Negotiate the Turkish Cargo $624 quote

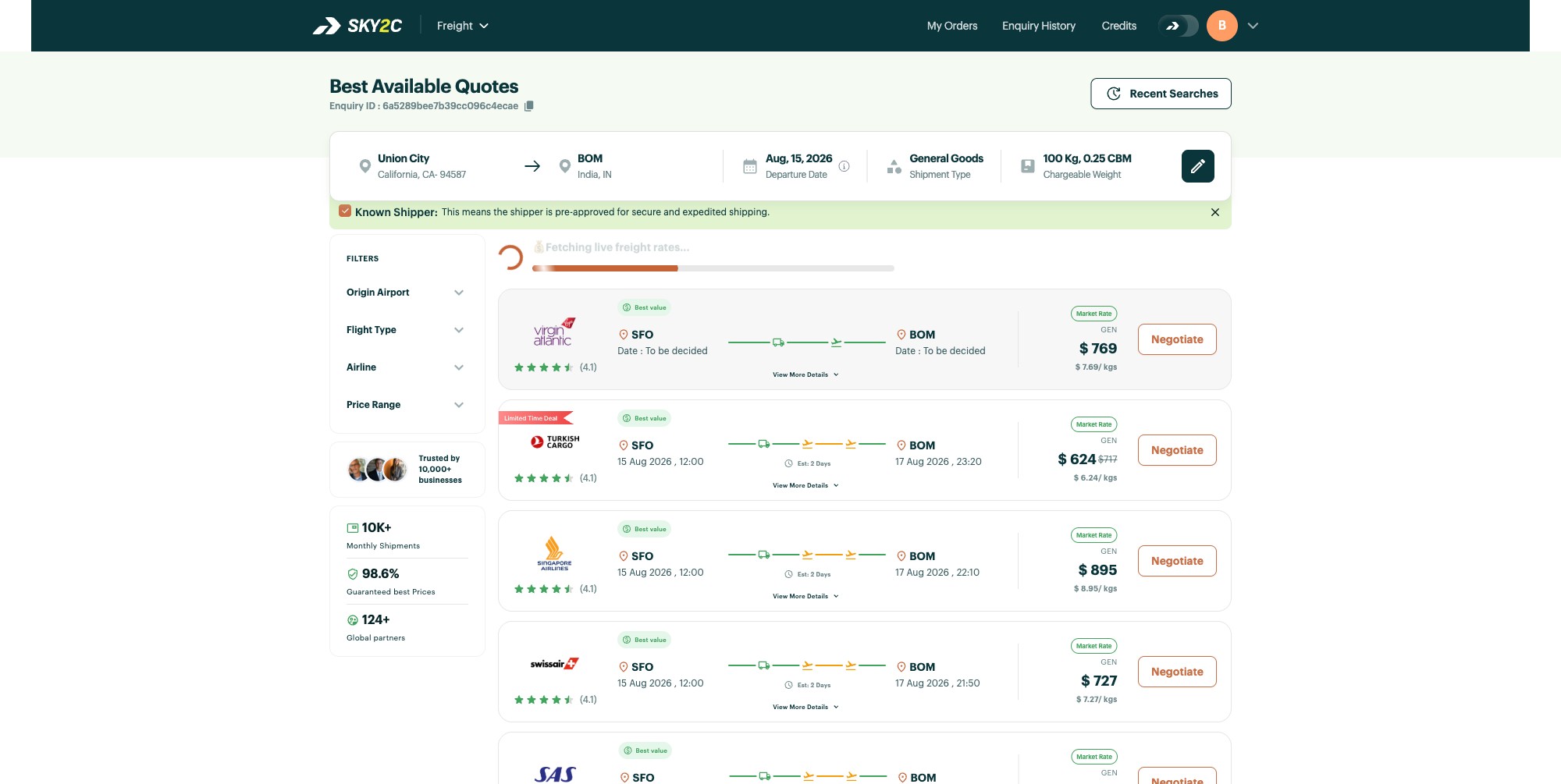point(1177,450)
